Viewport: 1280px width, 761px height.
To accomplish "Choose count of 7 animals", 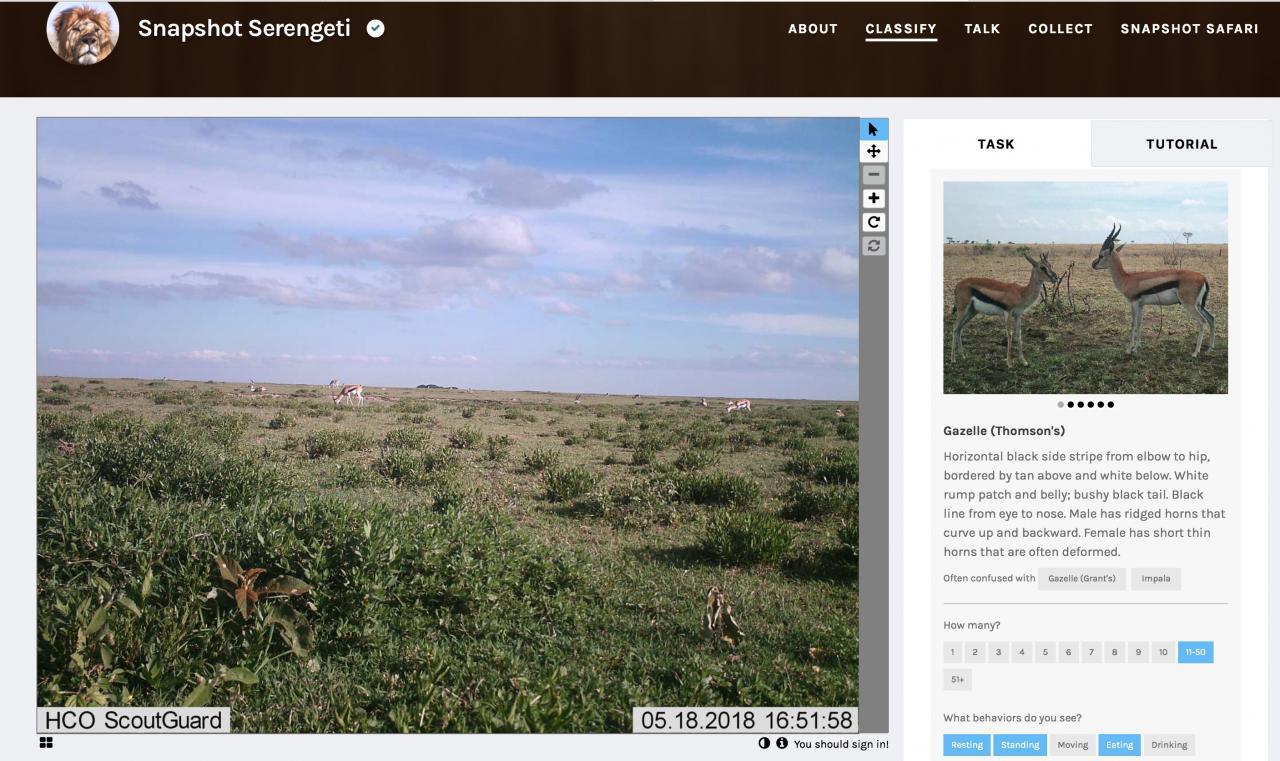I will coord(1091,653).
